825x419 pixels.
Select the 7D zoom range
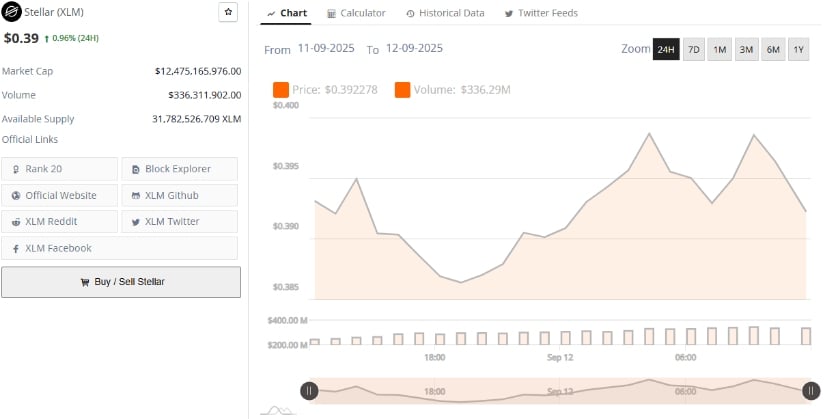(693, 49)
